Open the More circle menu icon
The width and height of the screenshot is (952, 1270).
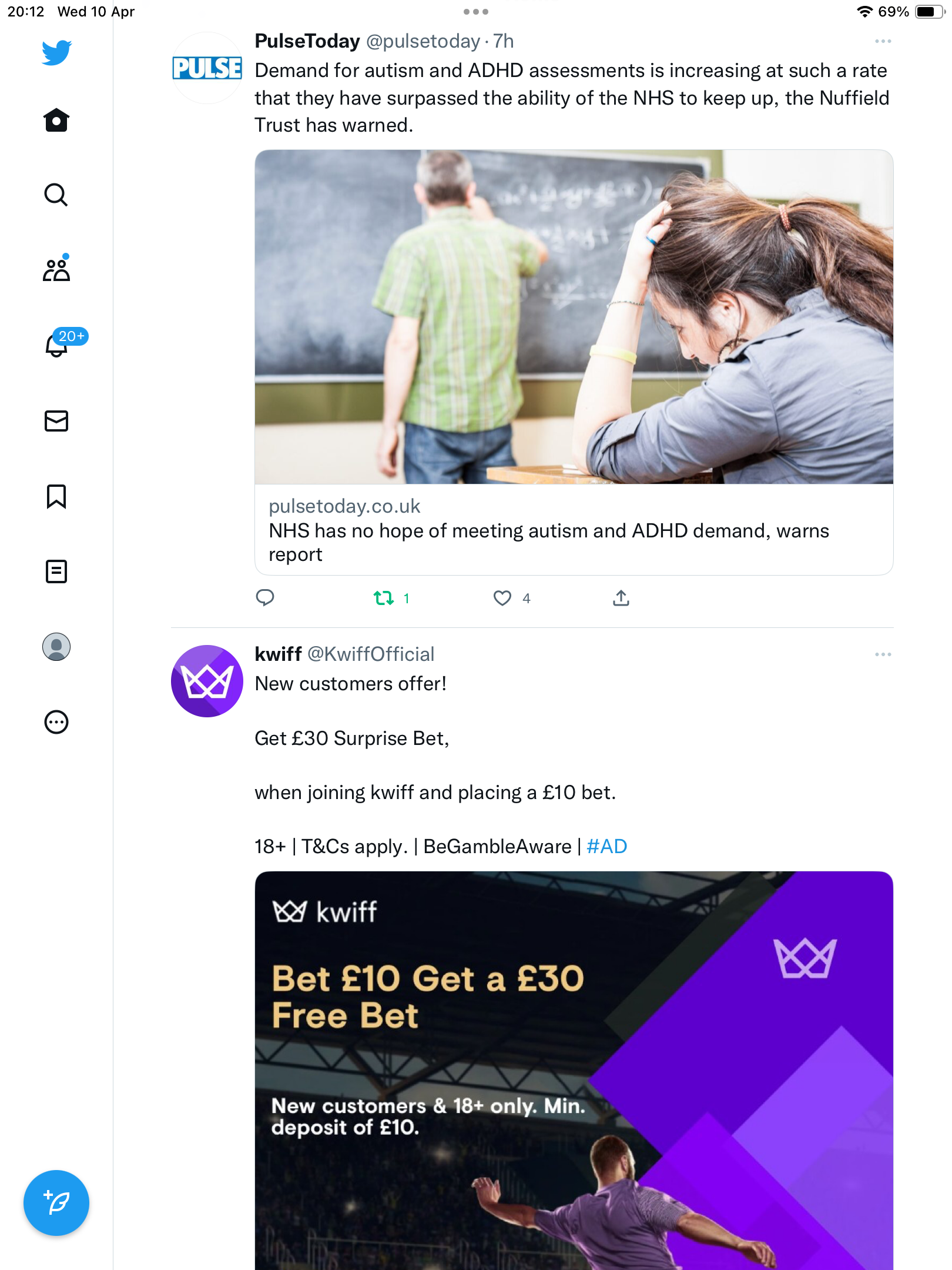tap(56, 722)
